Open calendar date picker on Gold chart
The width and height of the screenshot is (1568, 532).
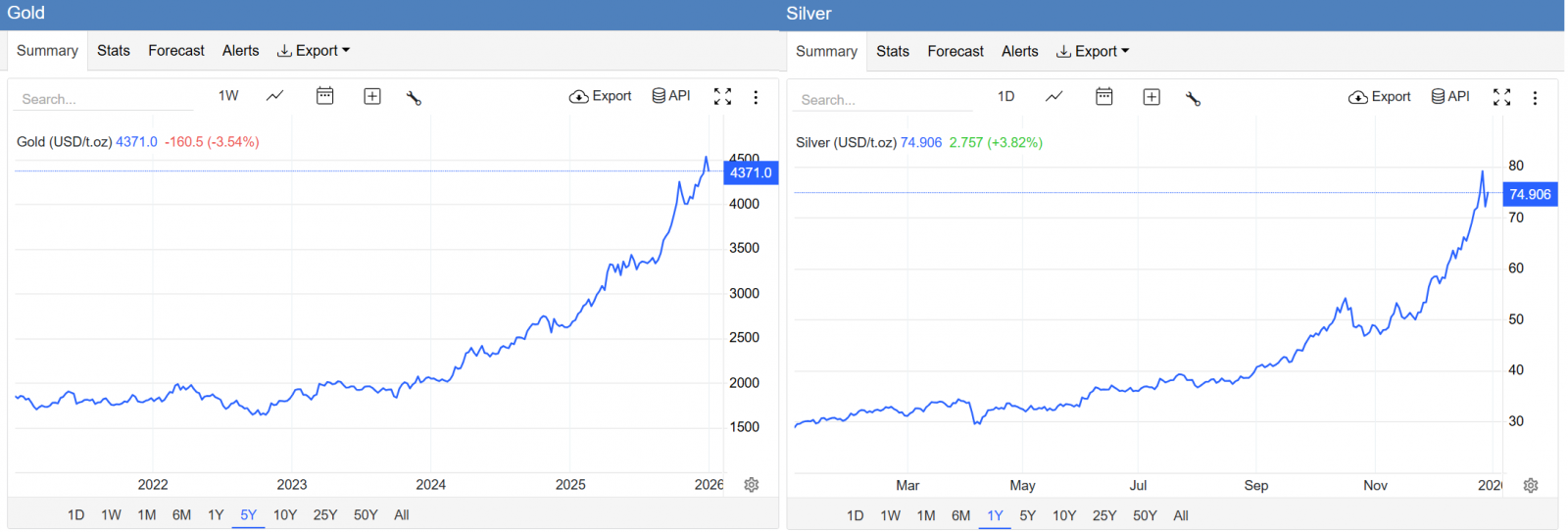click(x=324, y=96)
